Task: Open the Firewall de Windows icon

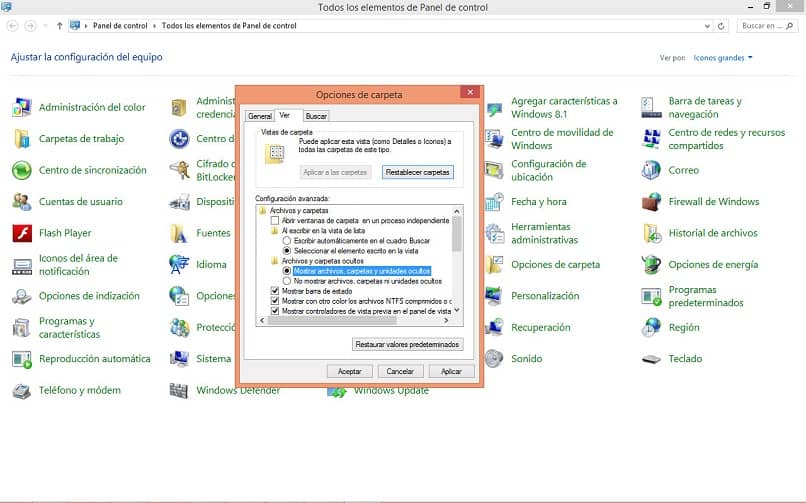Action: 651,201
